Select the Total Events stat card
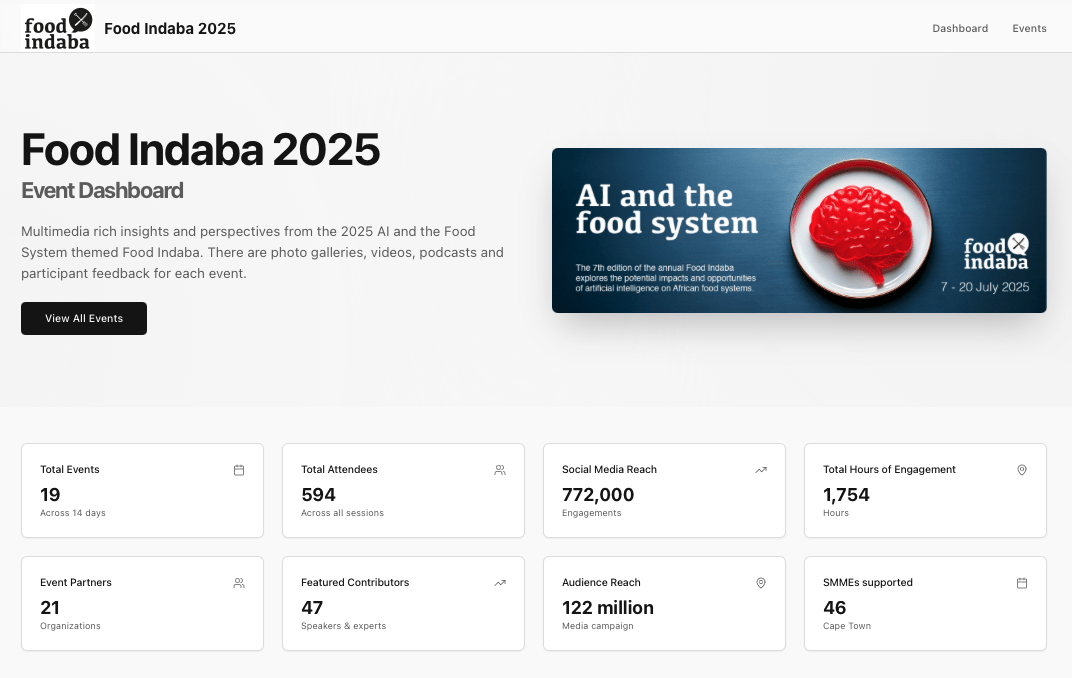 [x=142, y=491]
